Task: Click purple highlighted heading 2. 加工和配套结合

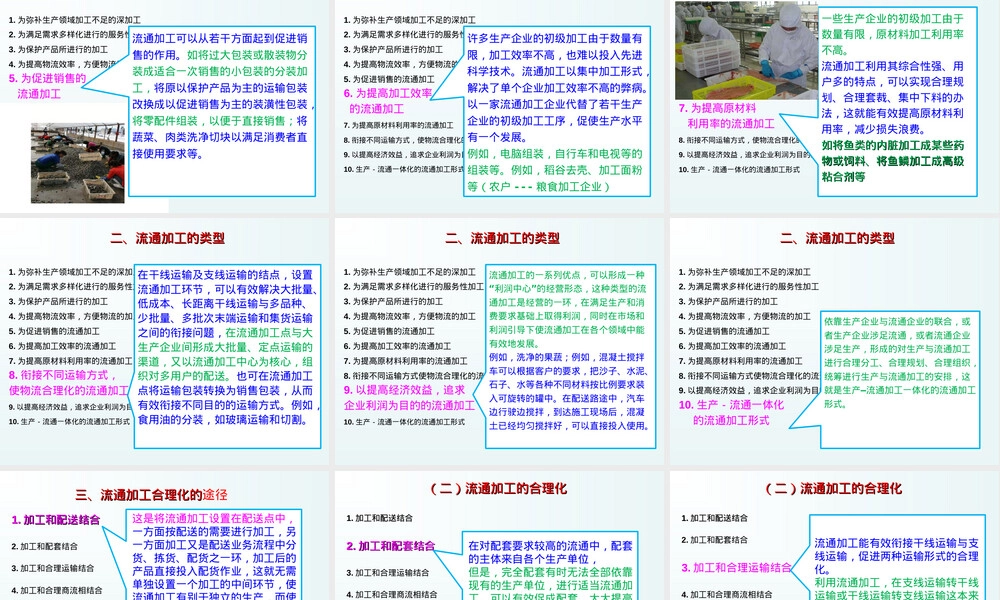Action: pyautogui.click(x=390, y=546)
